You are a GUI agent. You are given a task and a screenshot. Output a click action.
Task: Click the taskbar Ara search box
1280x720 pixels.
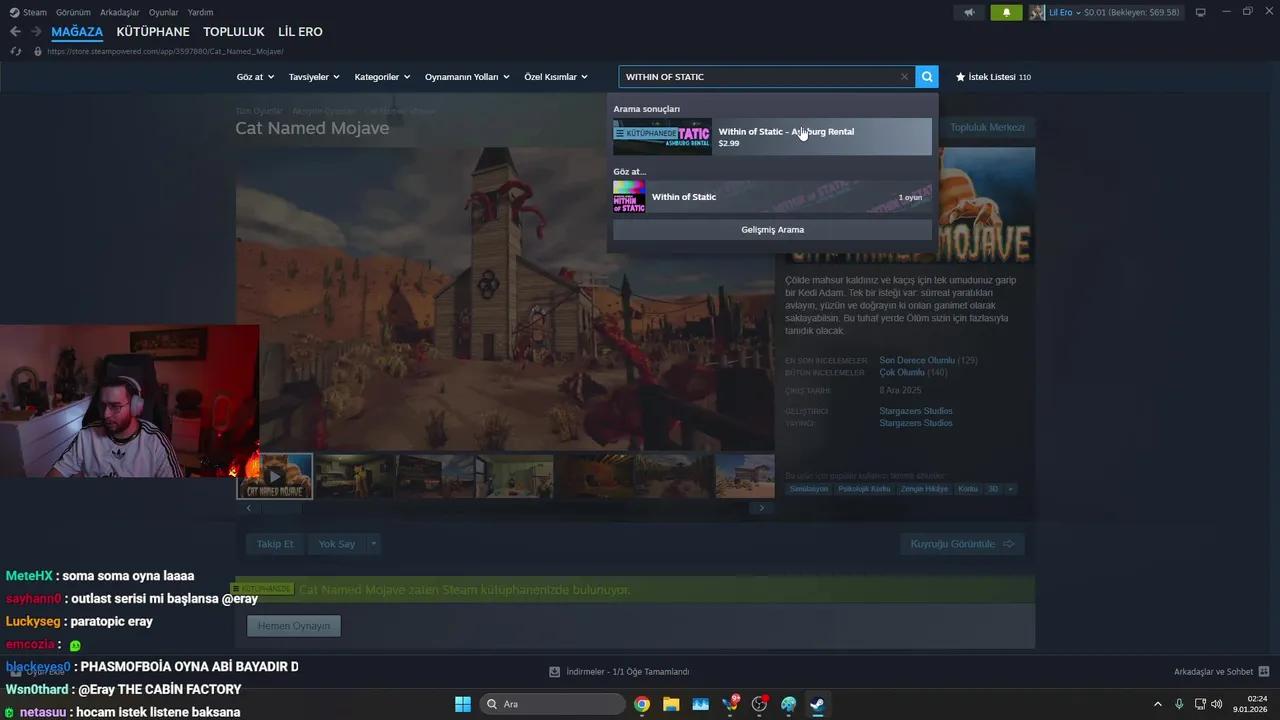pyautogui.click(x=553, y=704)
